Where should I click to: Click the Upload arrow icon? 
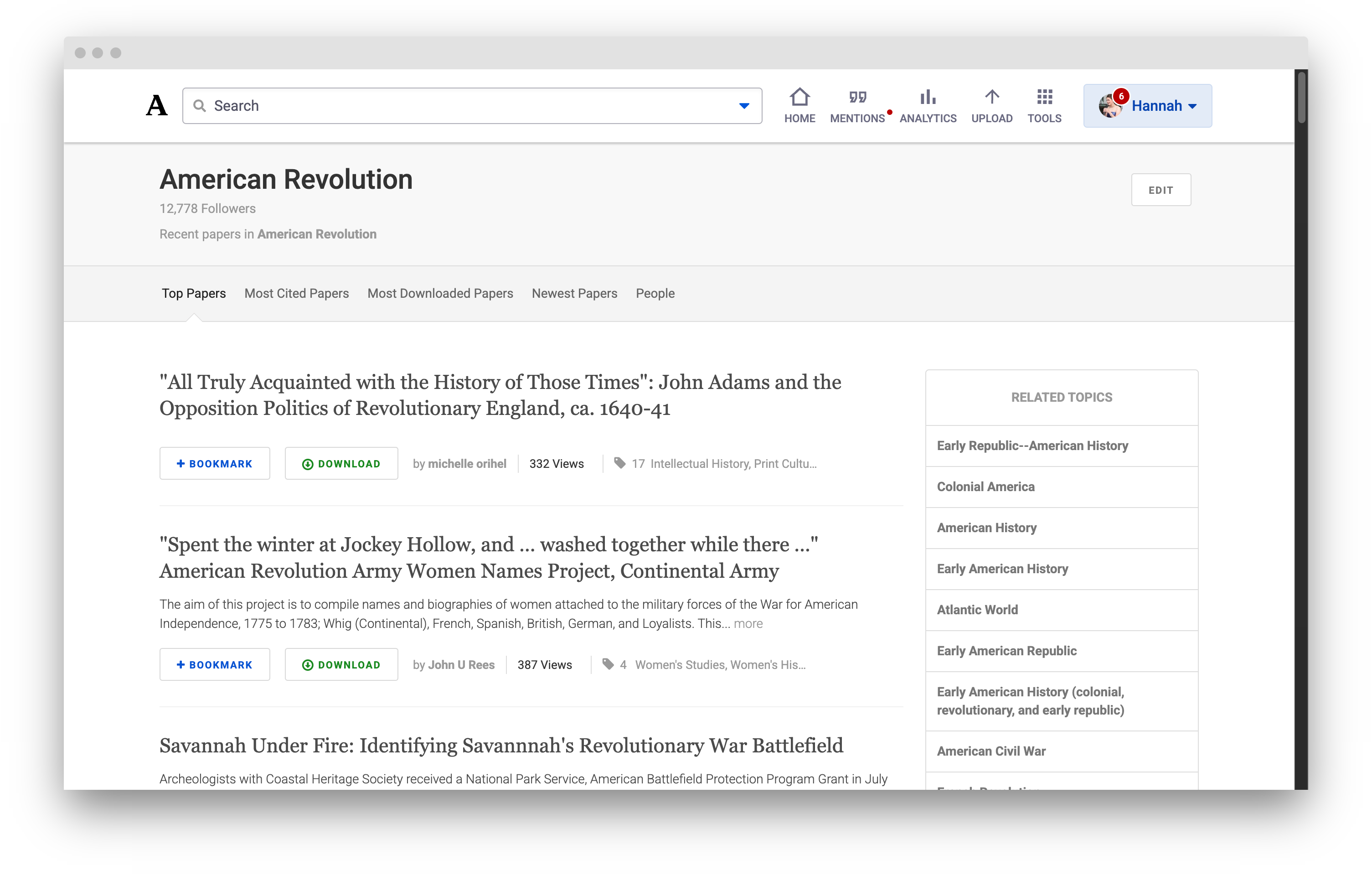992,97
